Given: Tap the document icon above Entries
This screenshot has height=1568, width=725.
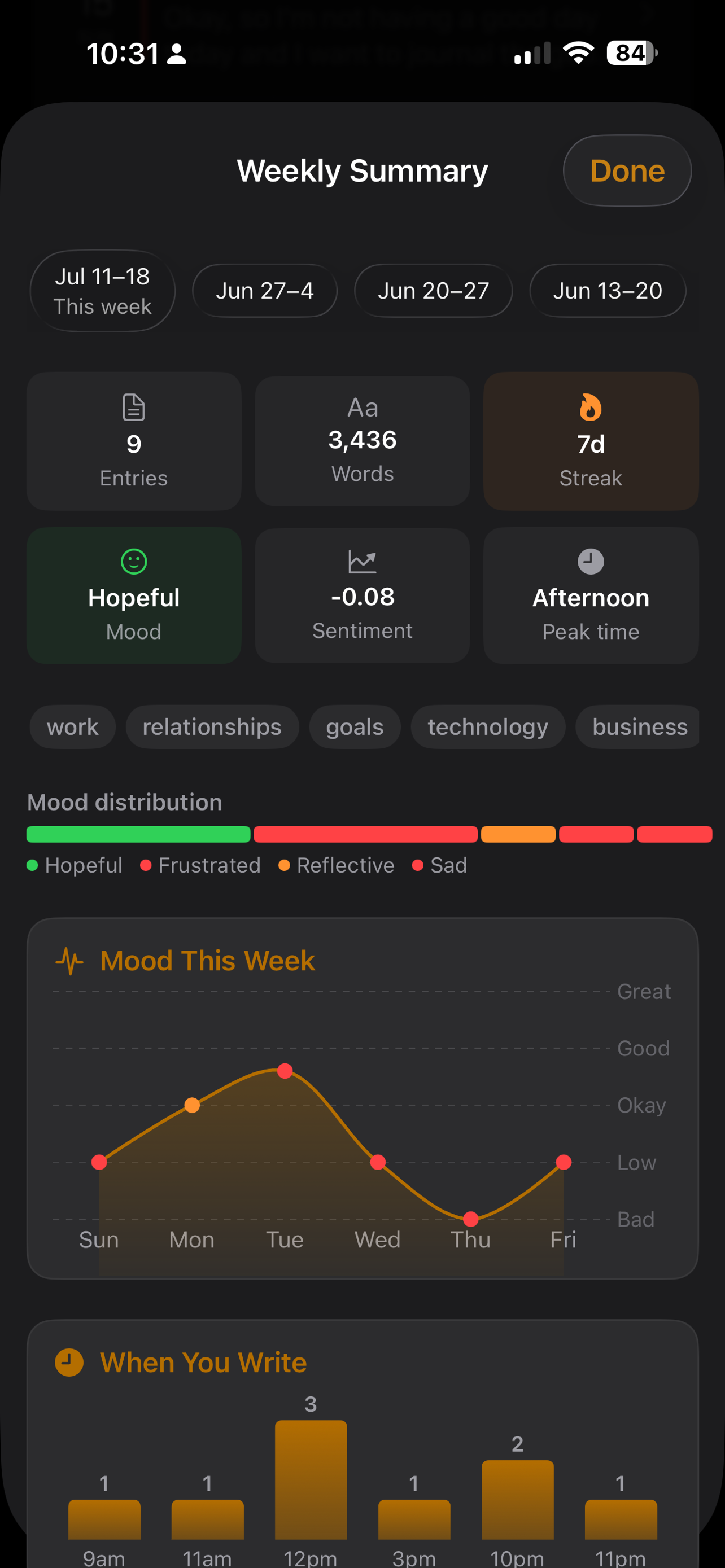Looking at the screenshot, I should [x=134, y=408].
